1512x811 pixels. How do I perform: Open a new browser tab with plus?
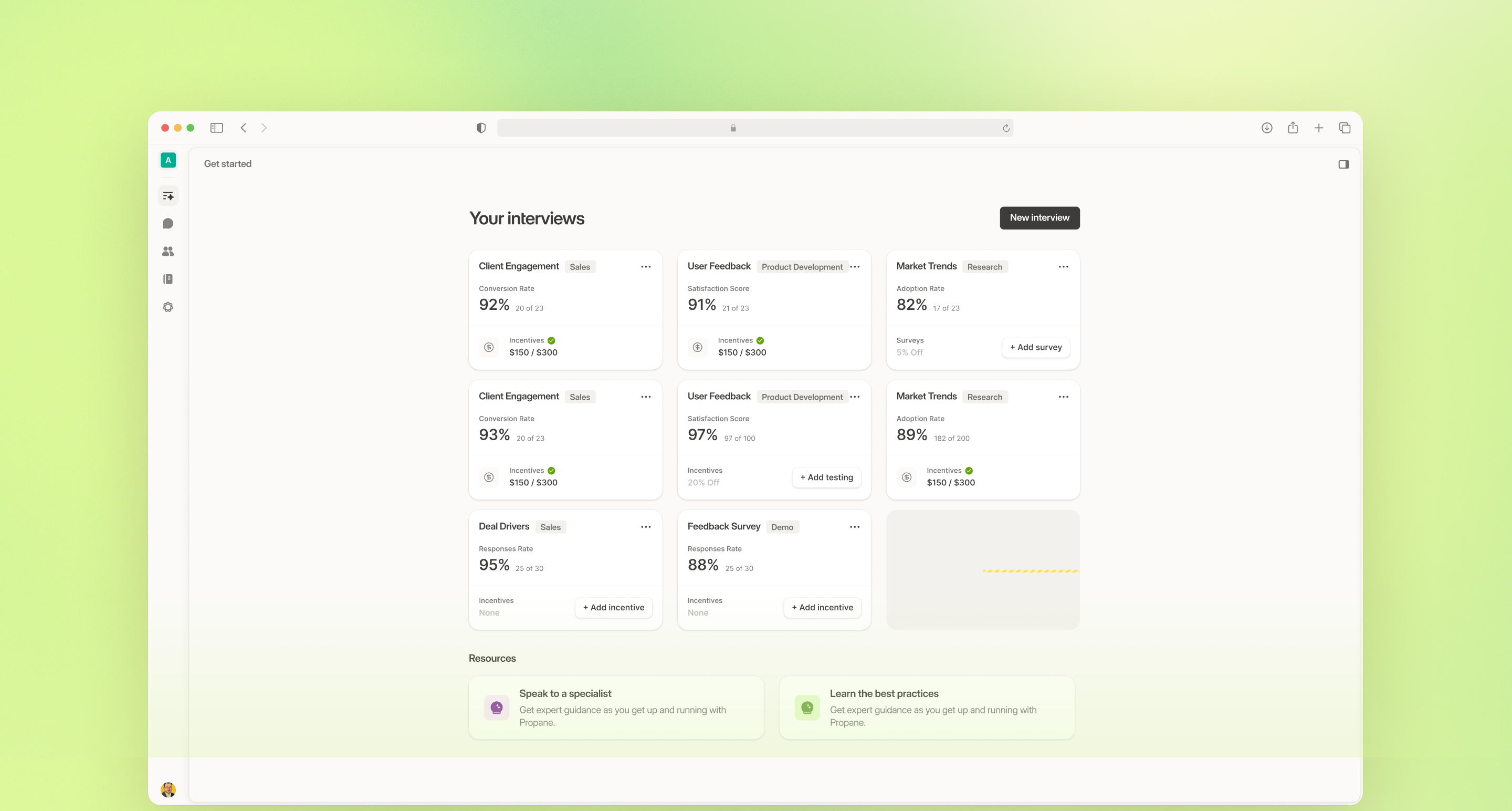click(1318, 128)
